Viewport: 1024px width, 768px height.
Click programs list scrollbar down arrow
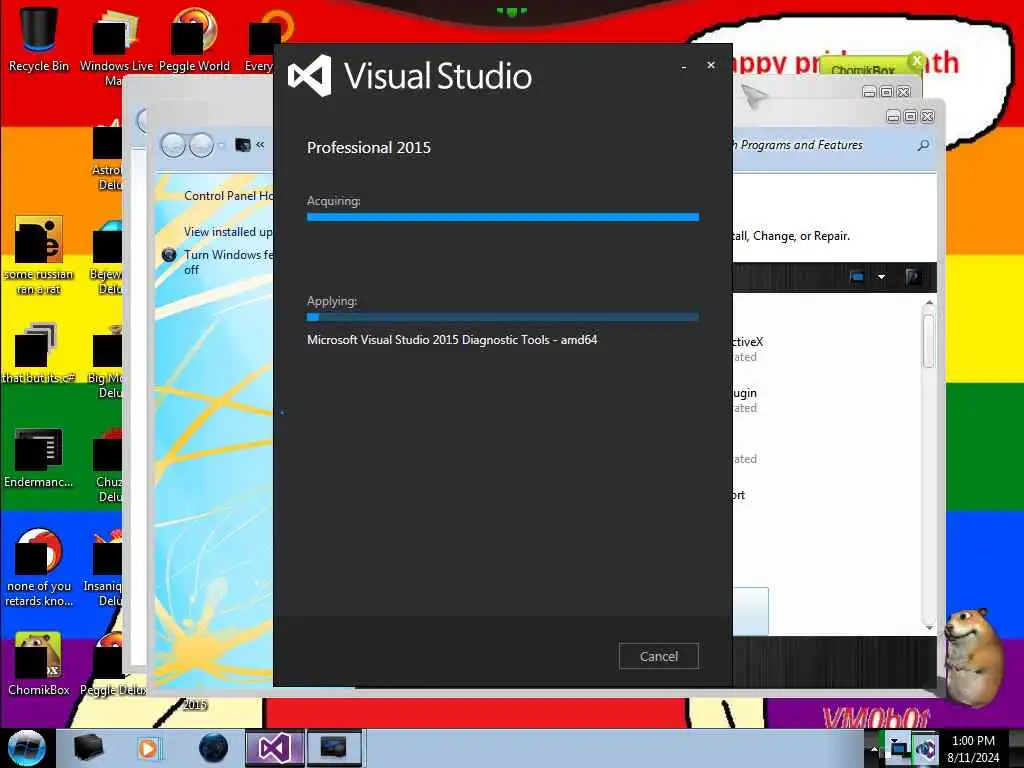[x=929, y=628]
